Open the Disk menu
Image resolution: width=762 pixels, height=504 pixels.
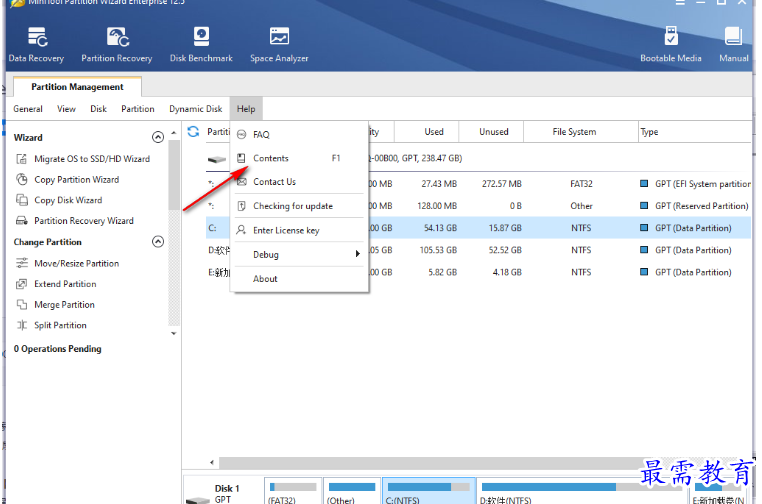click(x=98, y=109)
